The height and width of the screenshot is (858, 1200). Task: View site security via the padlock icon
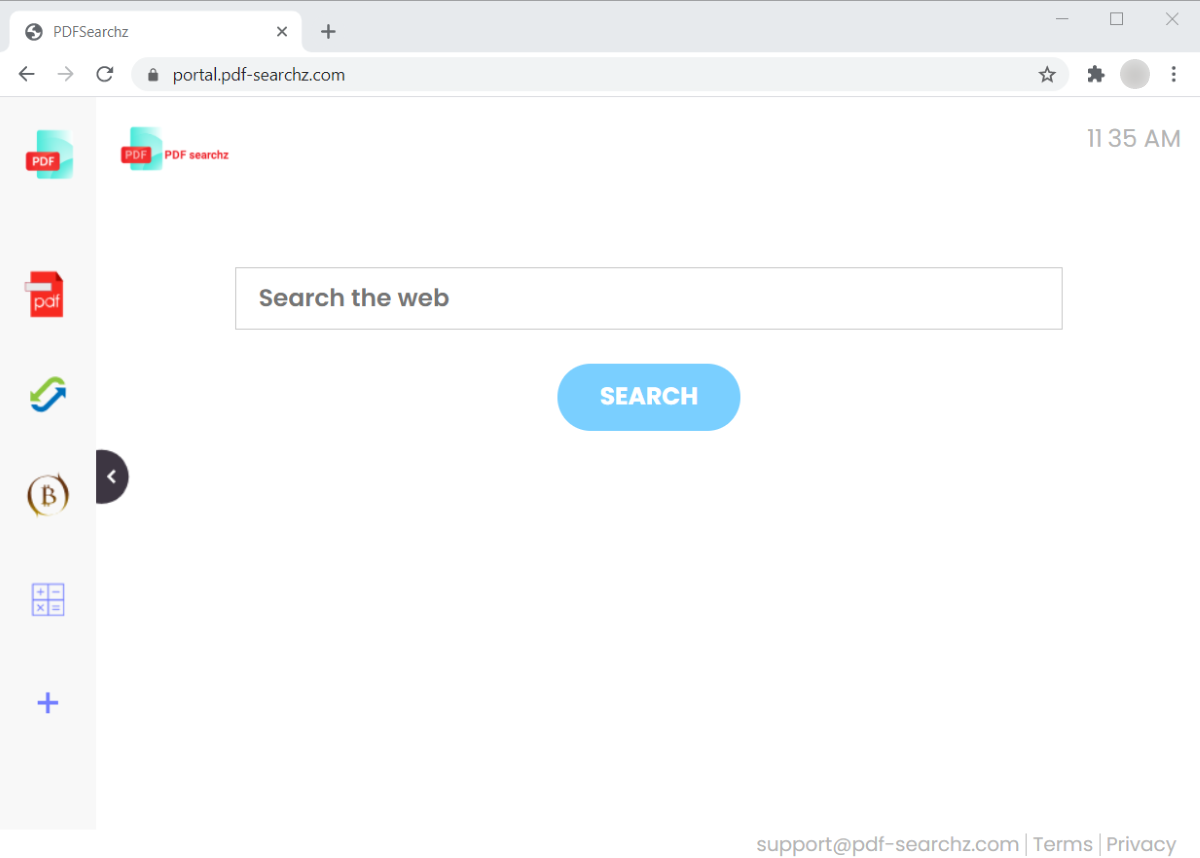click(152, 74)
